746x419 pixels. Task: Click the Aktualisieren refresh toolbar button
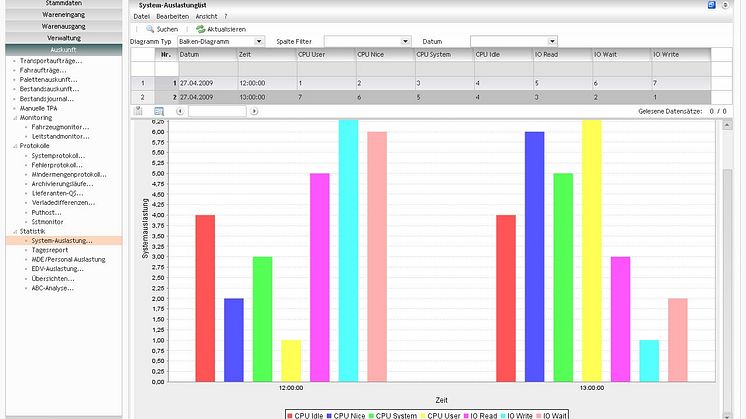coord(221,29)
